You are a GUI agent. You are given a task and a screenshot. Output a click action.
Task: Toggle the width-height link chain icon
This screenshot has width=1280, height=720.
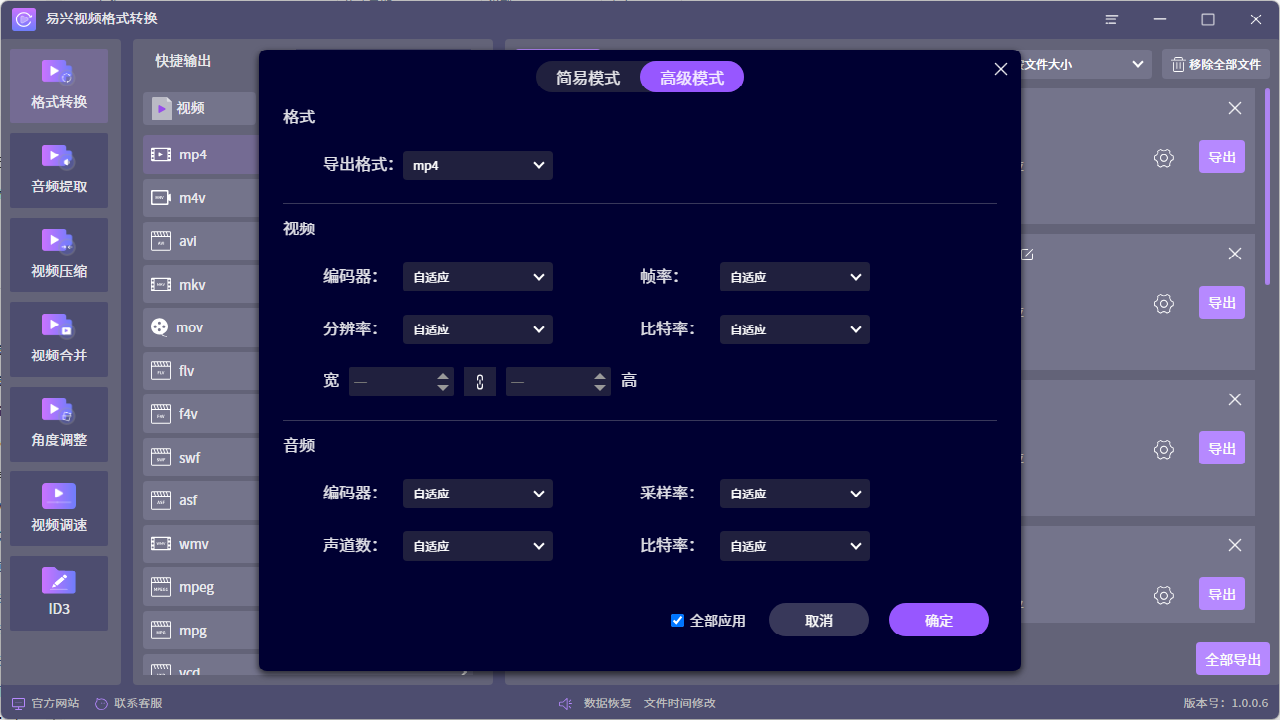(x=479, y=381)
